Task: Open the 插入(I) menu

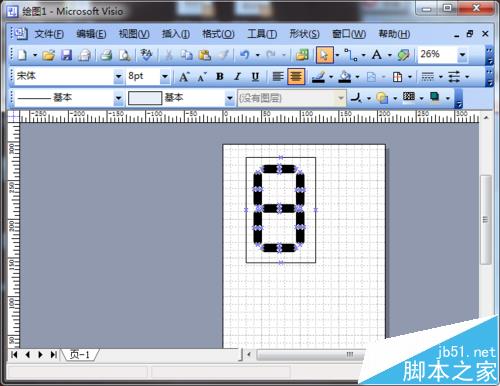Action: coord(176,34)
